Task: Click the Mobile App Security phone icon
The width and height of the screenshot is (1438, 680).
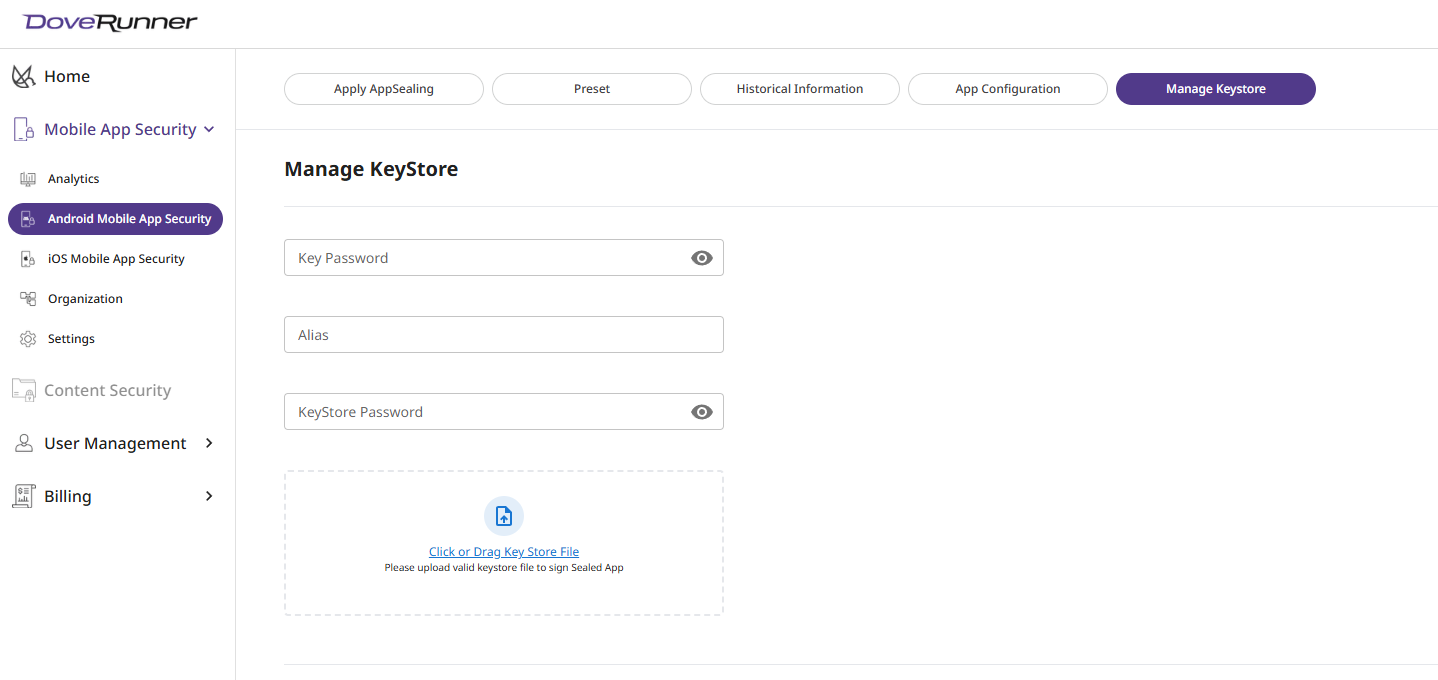Action: point(23,129)
